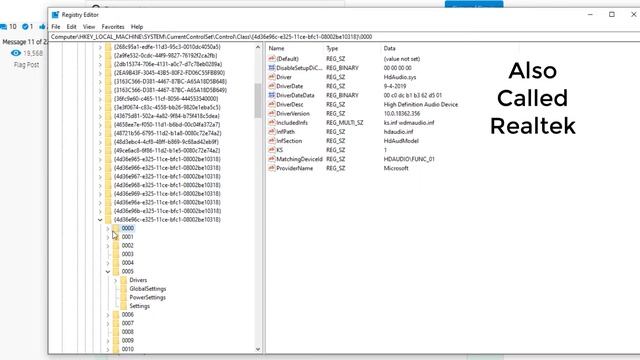Click the eye views icon in background page

click(16, 53)
